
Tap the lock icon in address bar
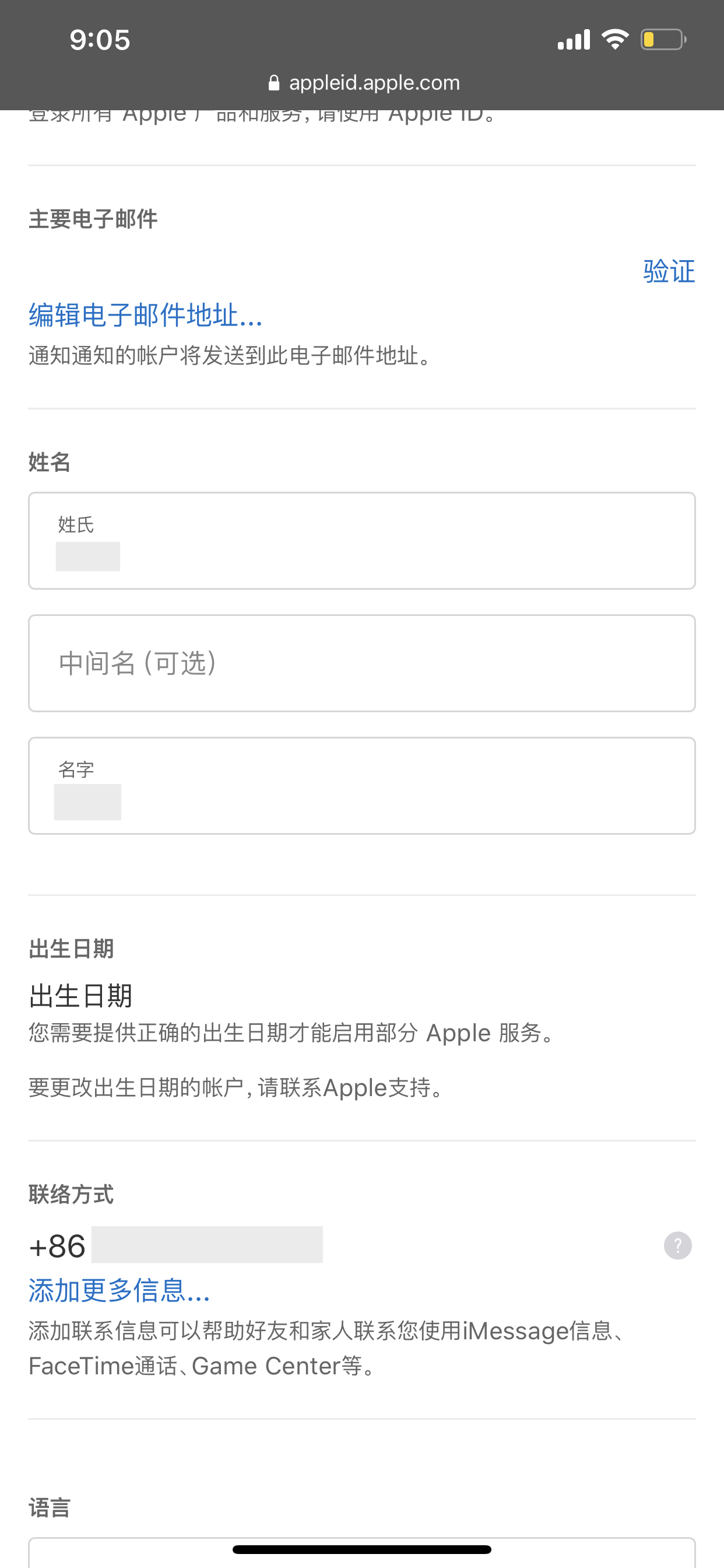point(274,83)
